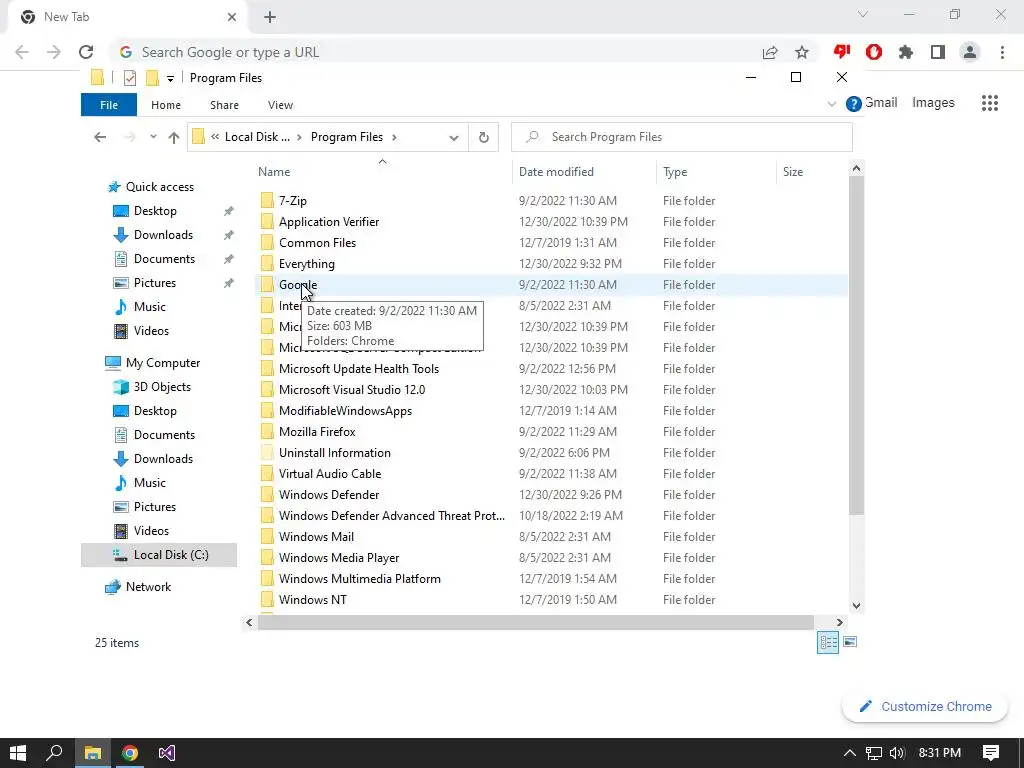This screenshot has width=1024, height=768.
Task: Expand the Local Disk breadcrumb arrow
Action: point(299,137)
